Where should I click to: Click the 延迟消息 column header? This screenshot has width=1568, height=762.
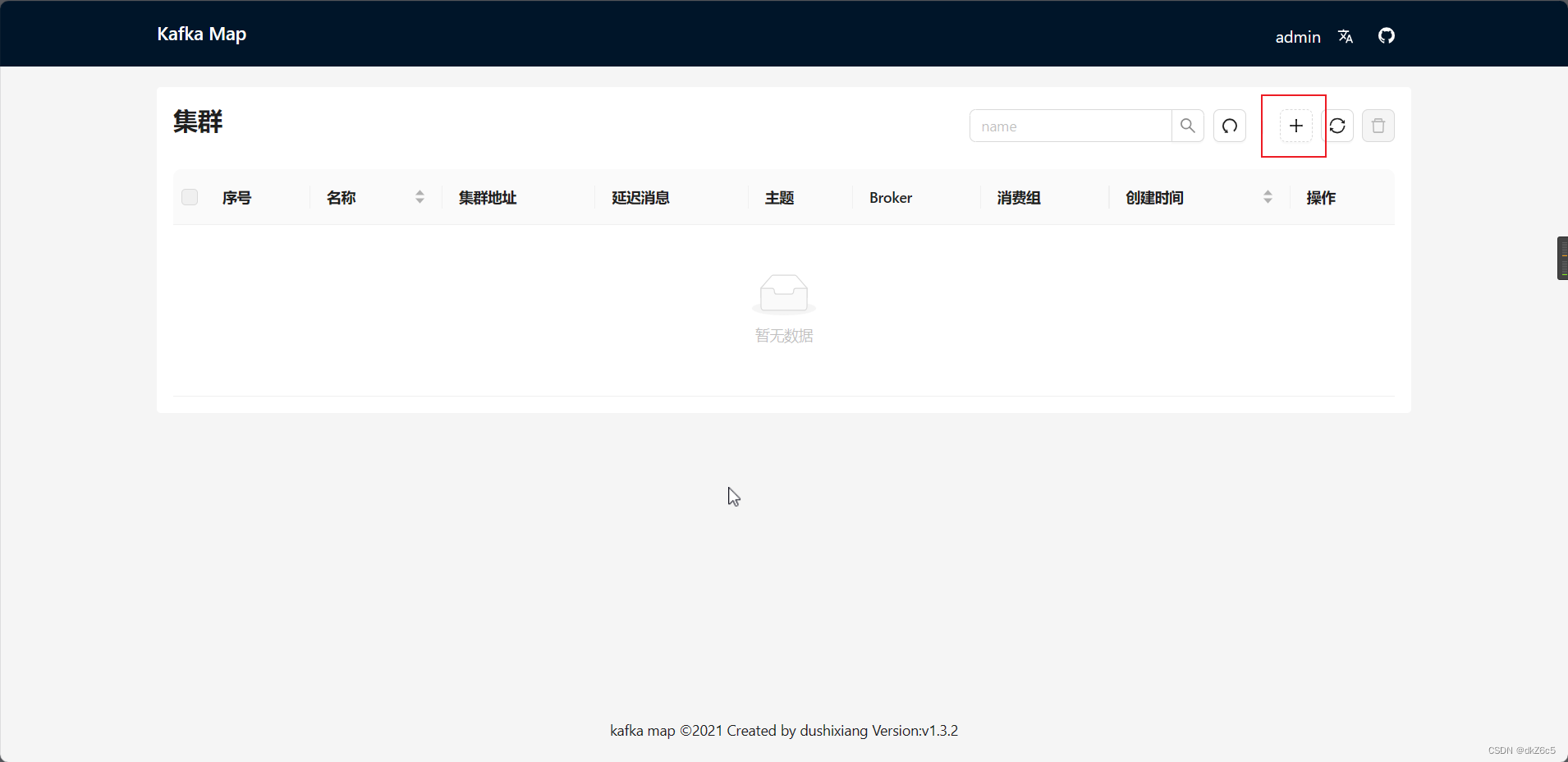[640, 198]
